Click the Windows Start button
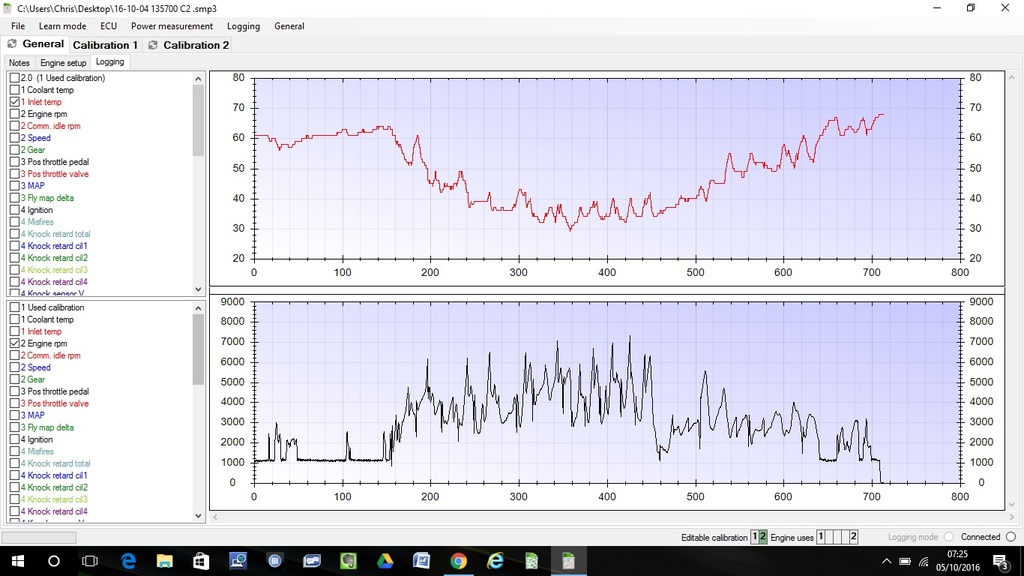This screenshot has height=576, width=1024. pyautogui.click(x=18, y=562)
